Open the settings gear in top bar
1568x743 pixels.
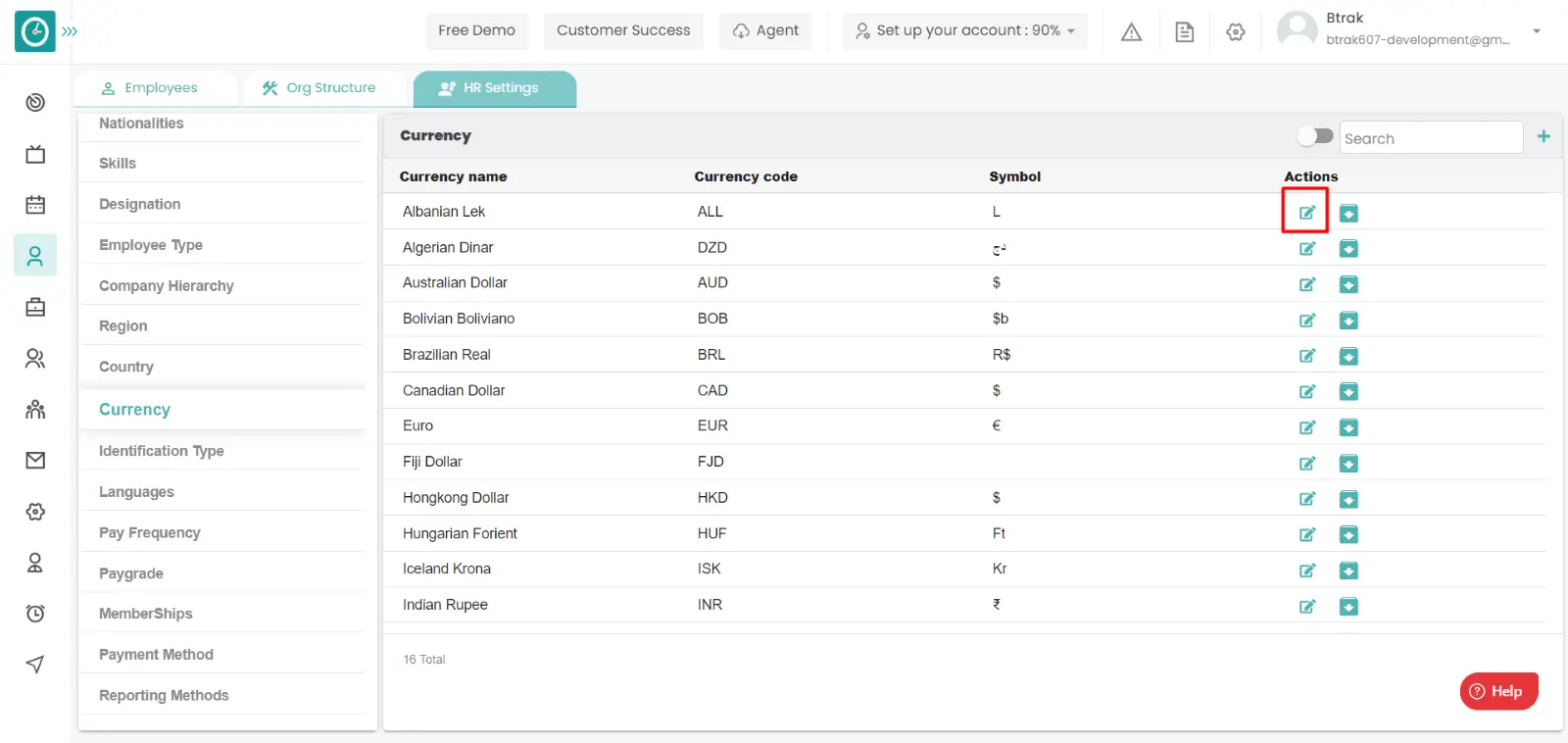[x=1236, y=31]
